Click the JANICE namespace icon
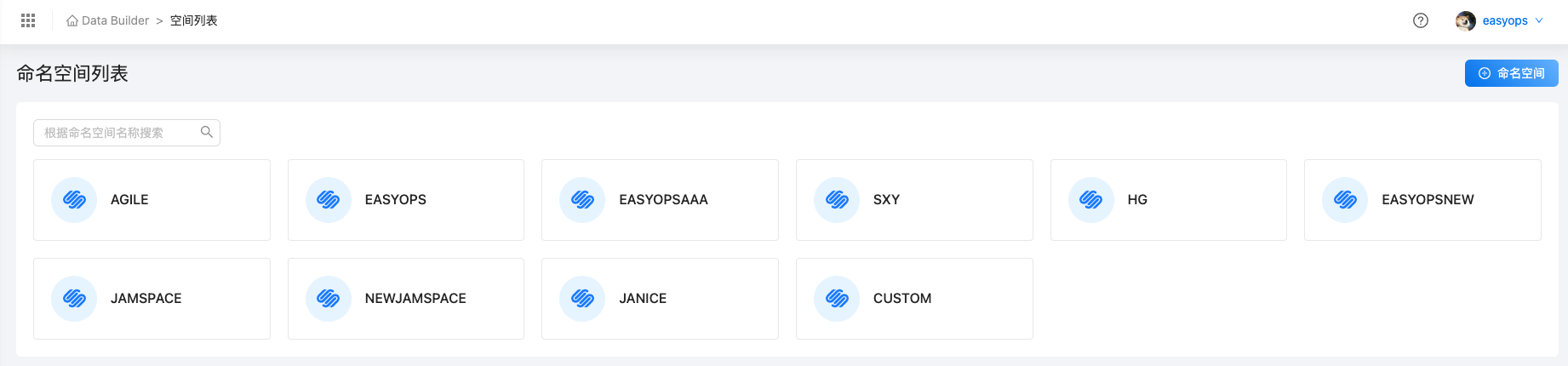 pos(582,299)
